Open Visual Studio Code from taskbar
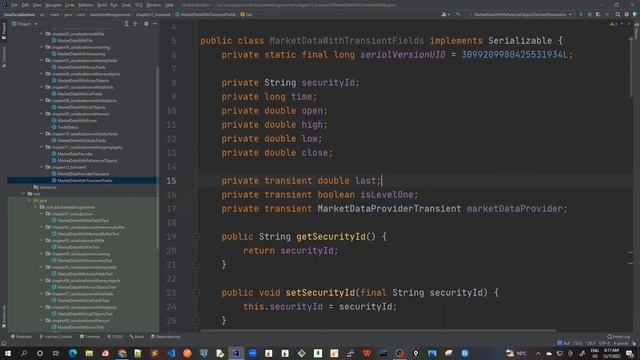 (171, 353)
